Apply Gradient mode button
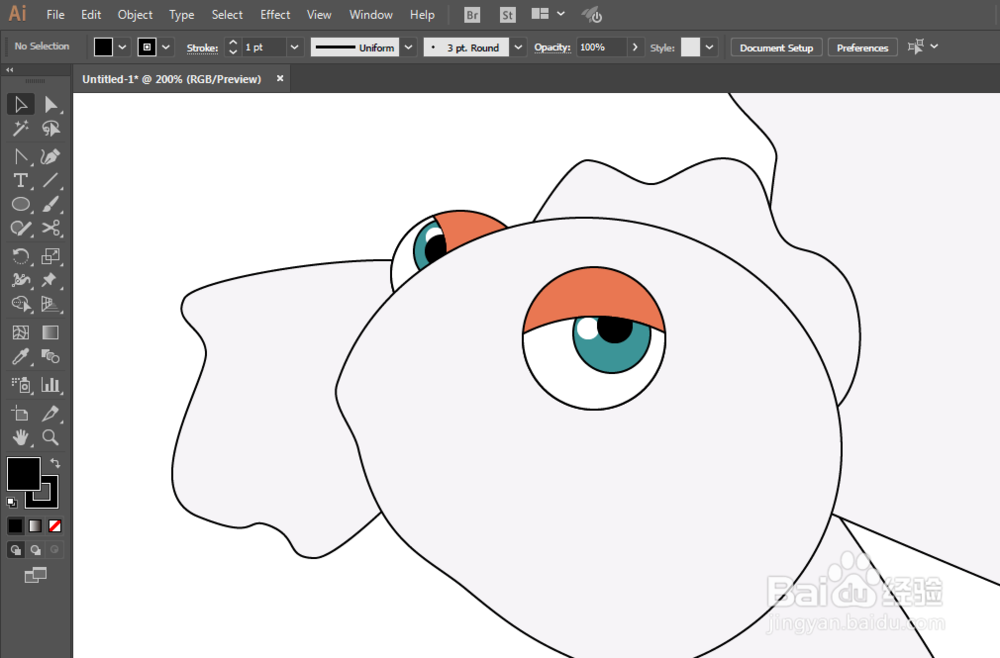 pyautogui.click(x=35, y=526)
